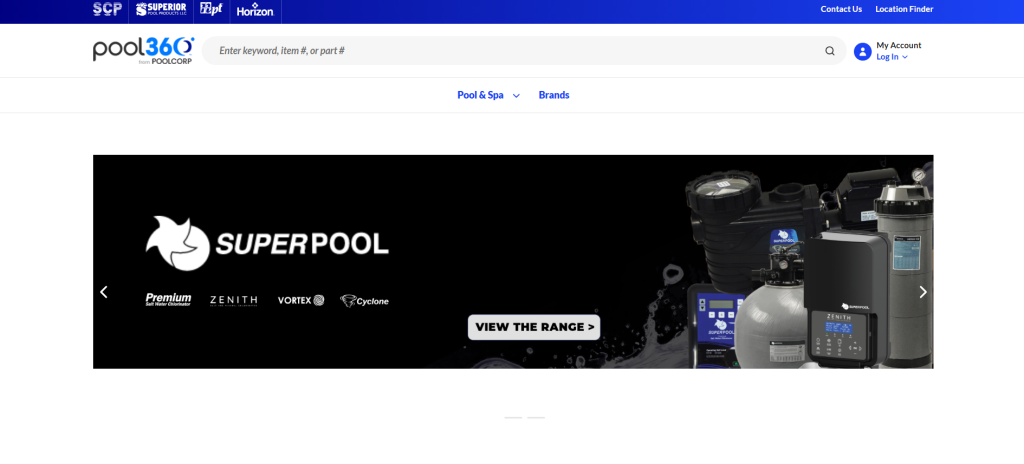Show previous banner slide arrow
The height and width of the screenshot is (464, 1024).
[x=104, y=292]
